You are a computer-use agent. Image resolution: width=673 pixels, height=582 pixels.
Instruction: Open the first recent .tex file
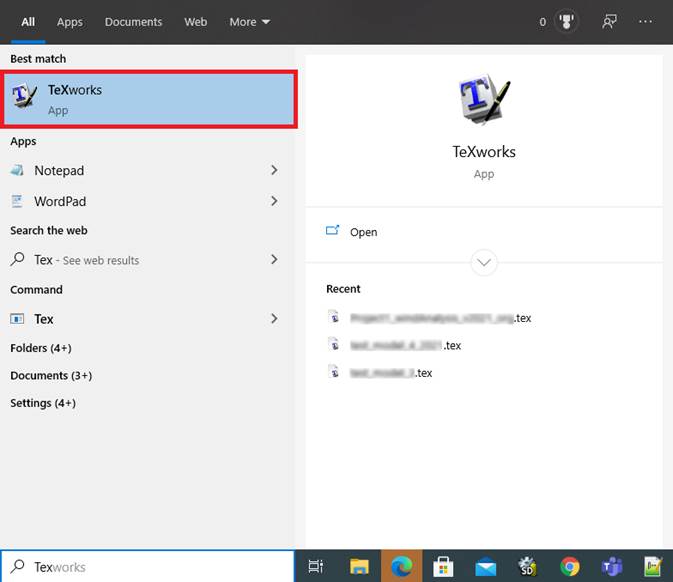(x=440, y=318)
